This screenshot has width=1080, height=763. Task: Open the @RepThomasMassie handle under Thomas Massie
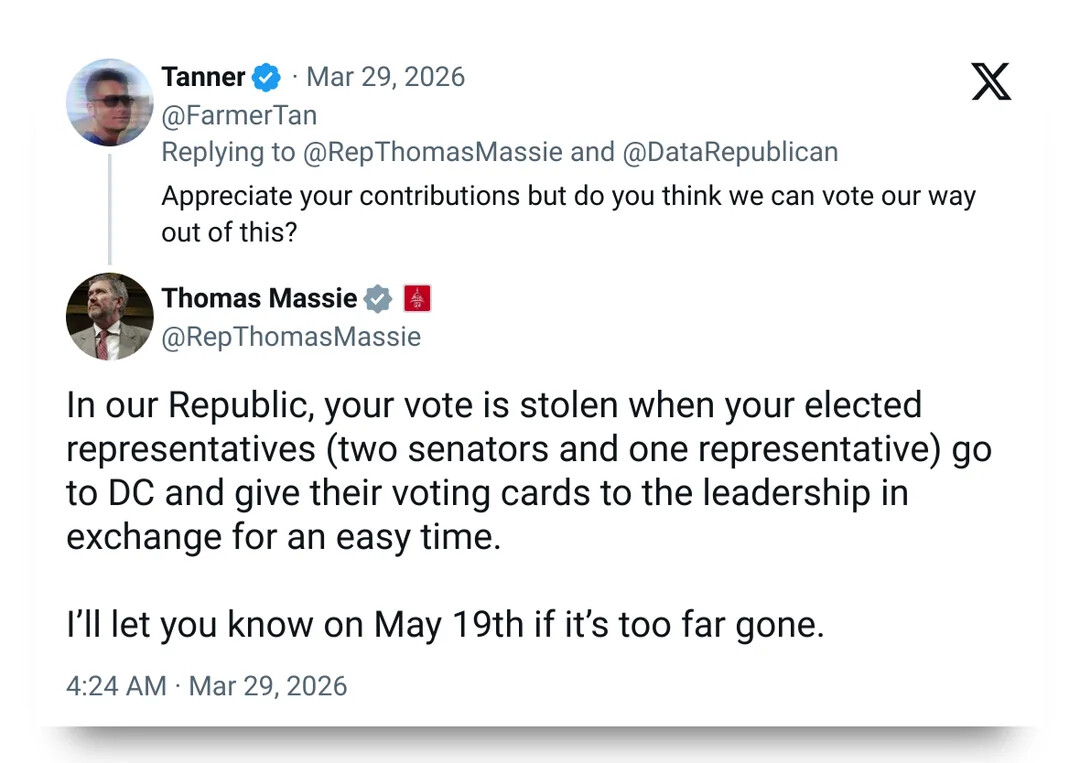click(x=291, y=337)
